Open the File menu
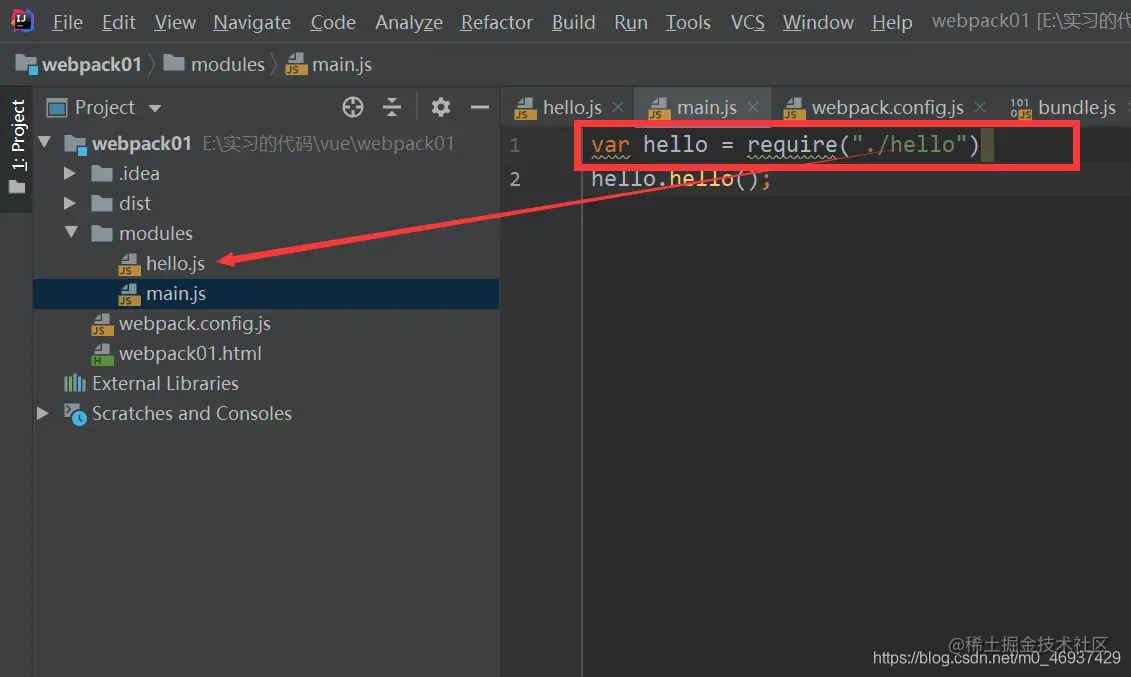 68,22
